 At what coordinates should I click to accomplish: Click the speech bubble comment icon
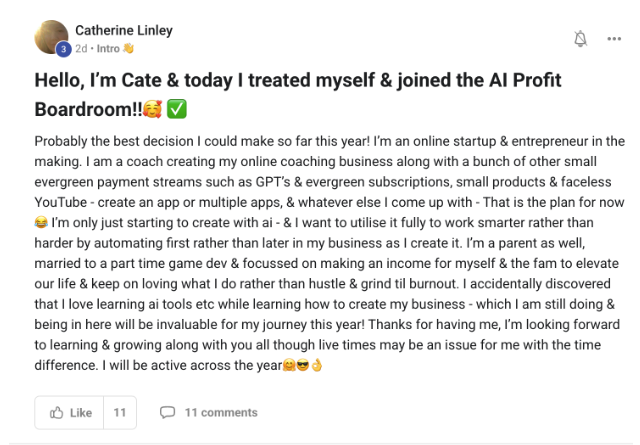coord(168,412)
